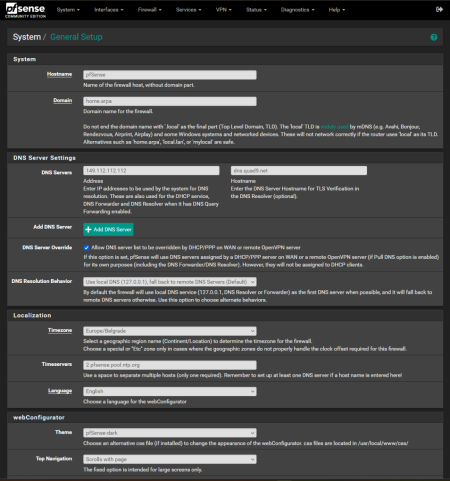Open the Status menu

coord(256,10)
